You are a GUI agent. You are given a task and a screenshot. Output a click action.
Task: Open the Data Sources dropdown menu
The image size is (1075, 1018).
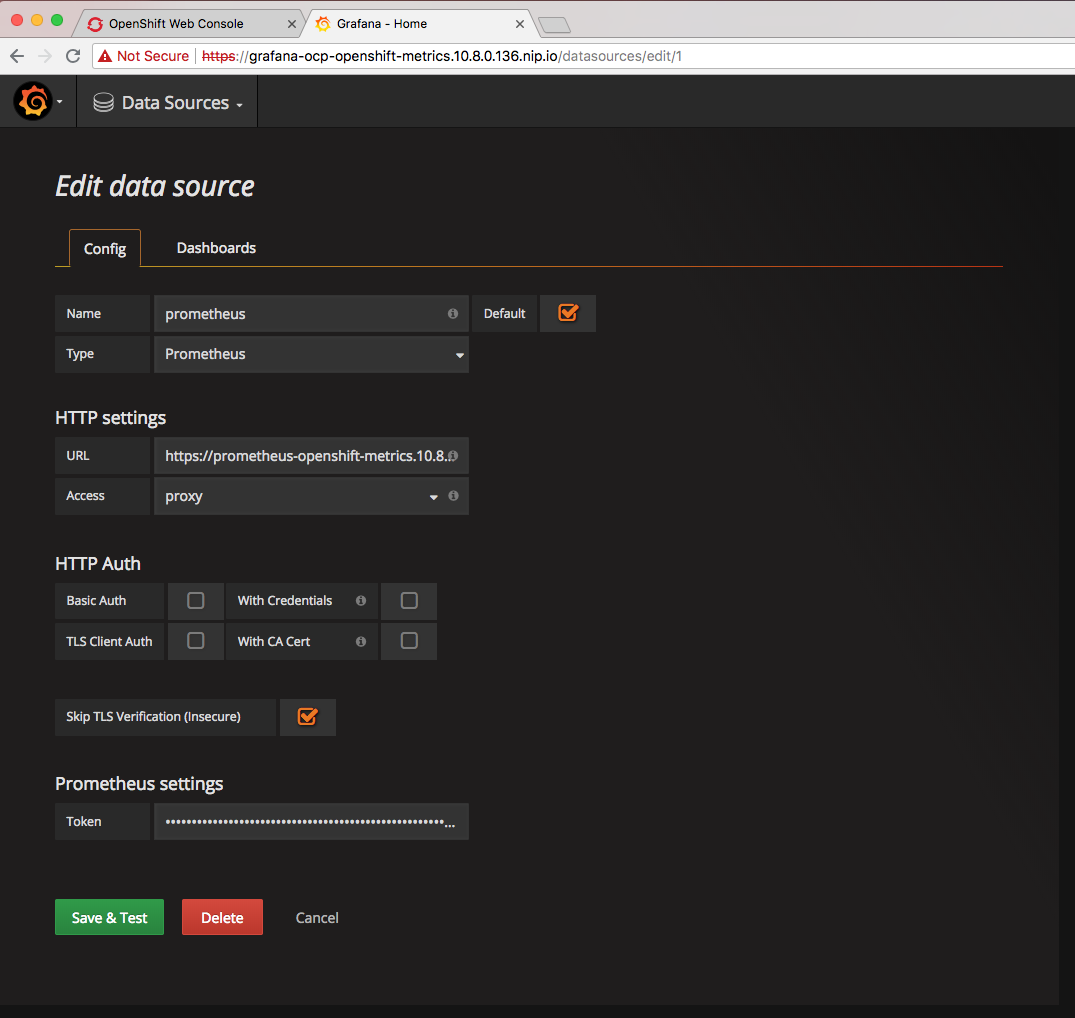pyautogui.click(x=168, y=103)
